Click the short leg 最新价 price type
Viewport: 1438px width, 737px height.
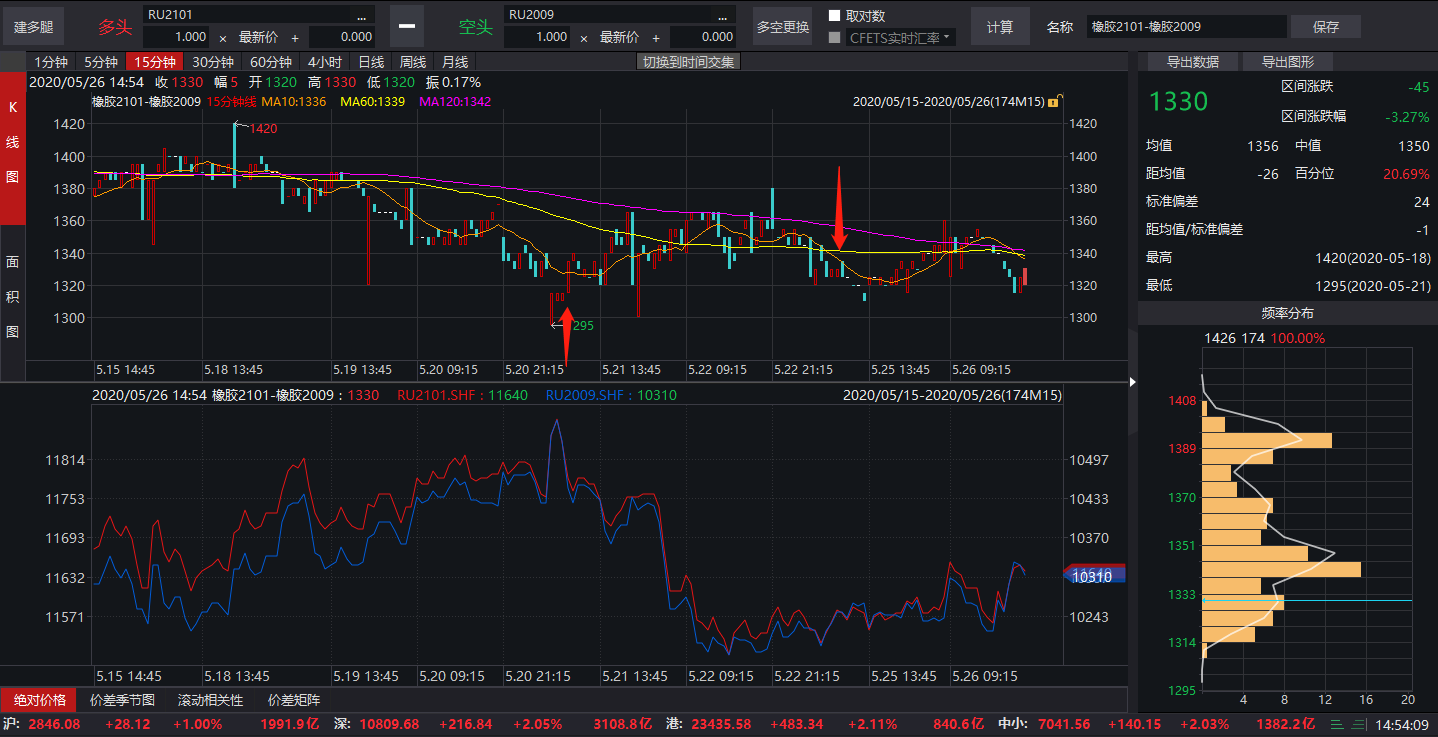pos(619,37)
